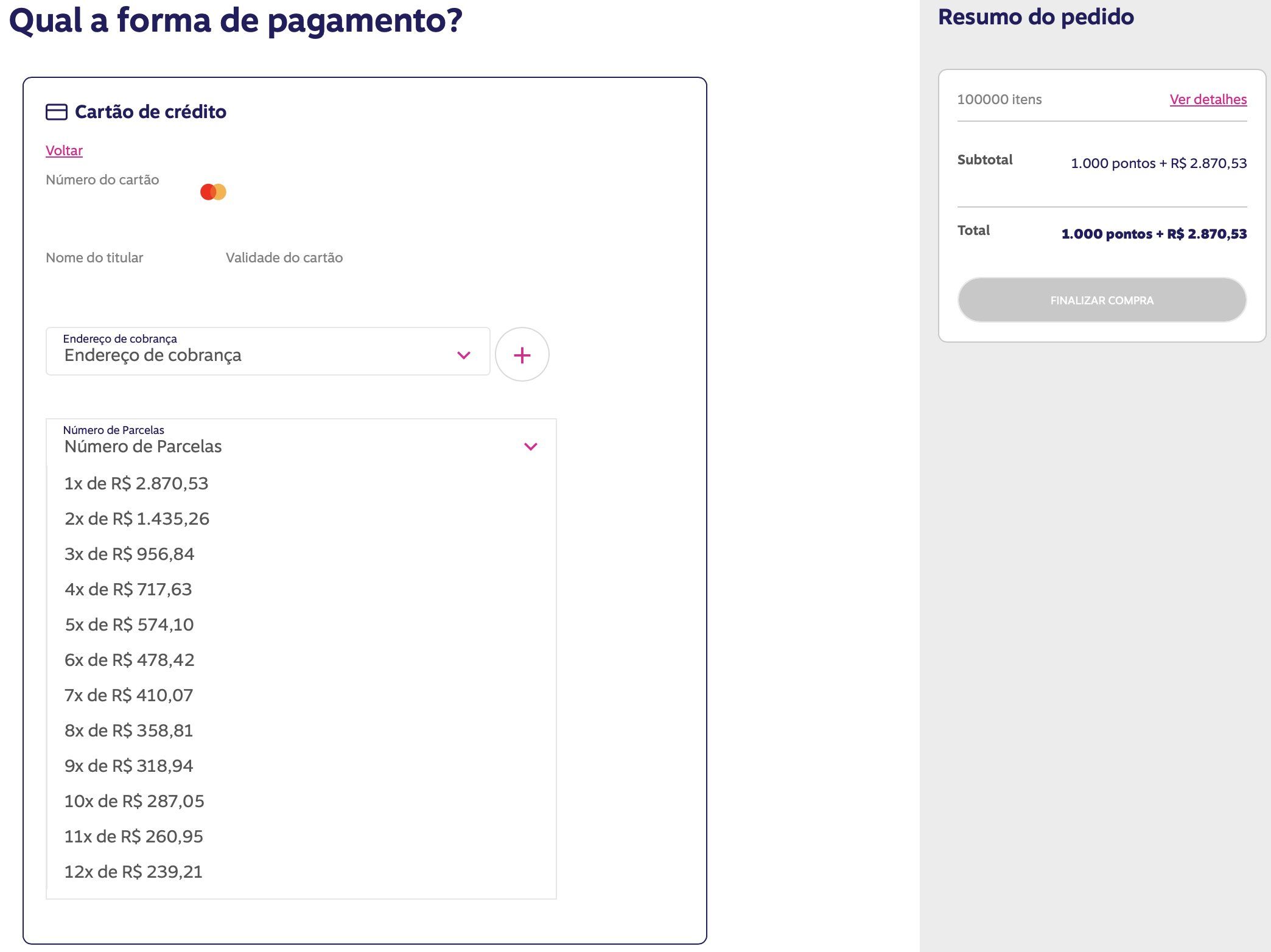Pick 6x de R$ 478,42 installment

point(301,660)
